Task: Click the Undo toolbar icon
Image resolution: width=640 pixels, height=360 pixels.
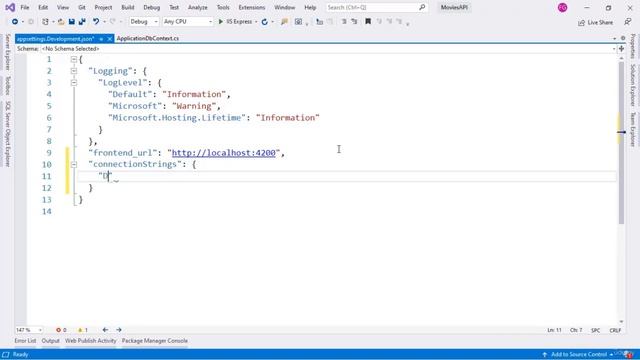Action: pos(96,22)
